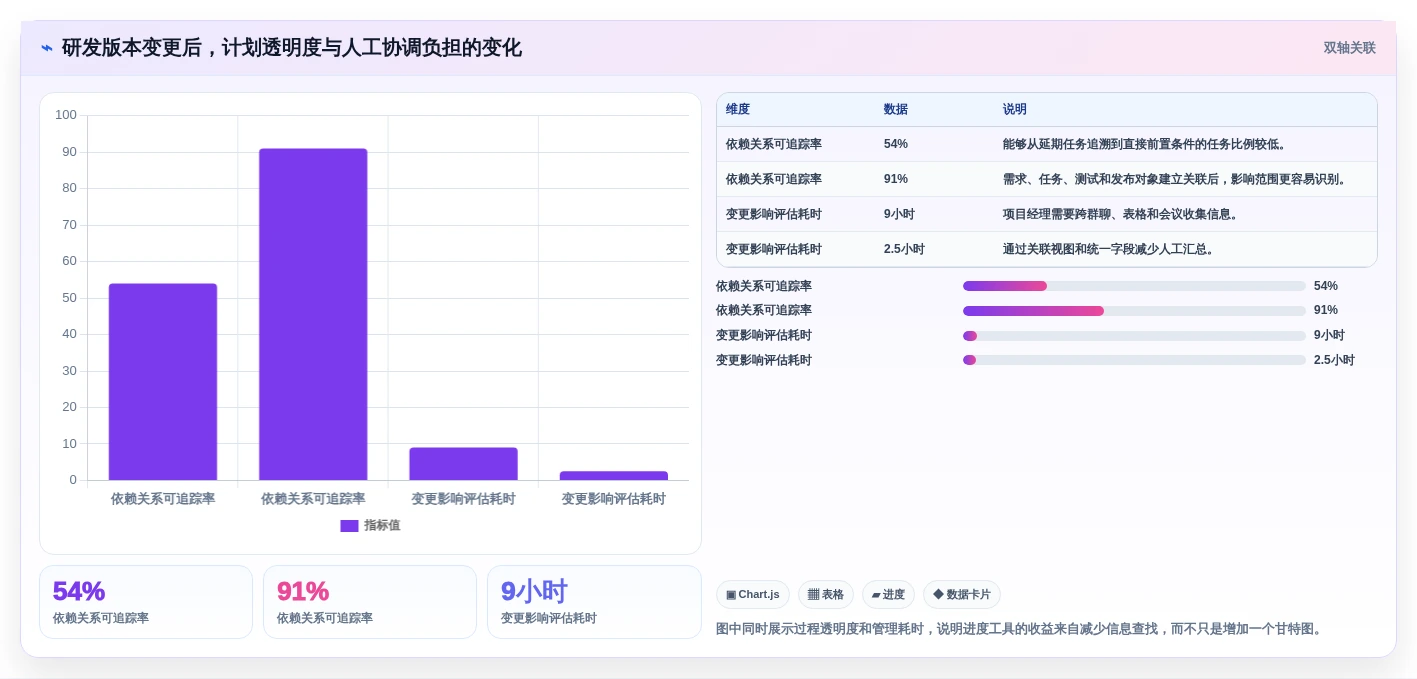This screenshot has width=1417, height=679.
Task: Click the Chart.js chip
Action: point(753,594)
